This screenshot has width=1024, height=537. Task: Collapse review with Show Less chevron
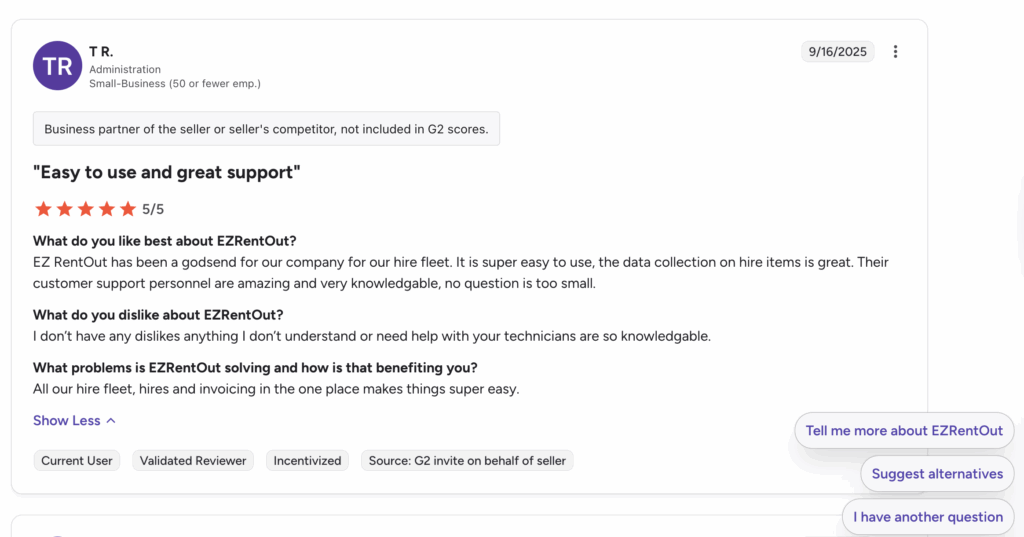pyautogui.click(x=111, y=421)
